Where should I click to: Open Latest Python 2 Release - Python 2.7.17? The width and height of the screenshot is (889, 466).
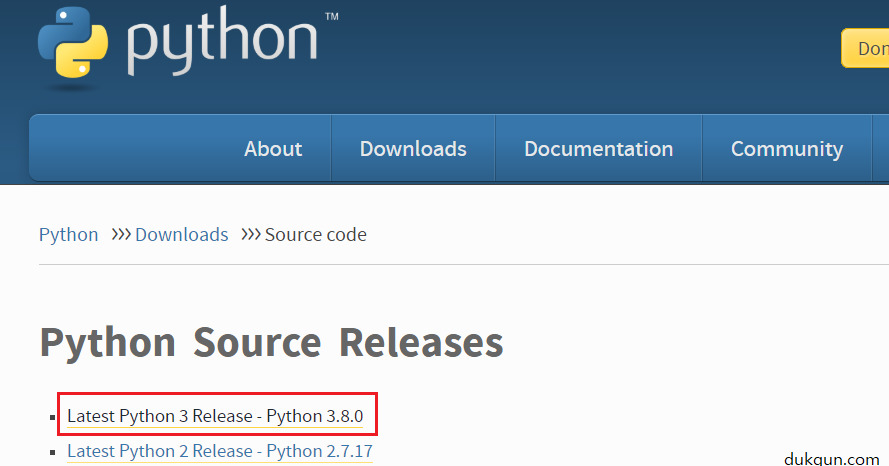point(219,452)
